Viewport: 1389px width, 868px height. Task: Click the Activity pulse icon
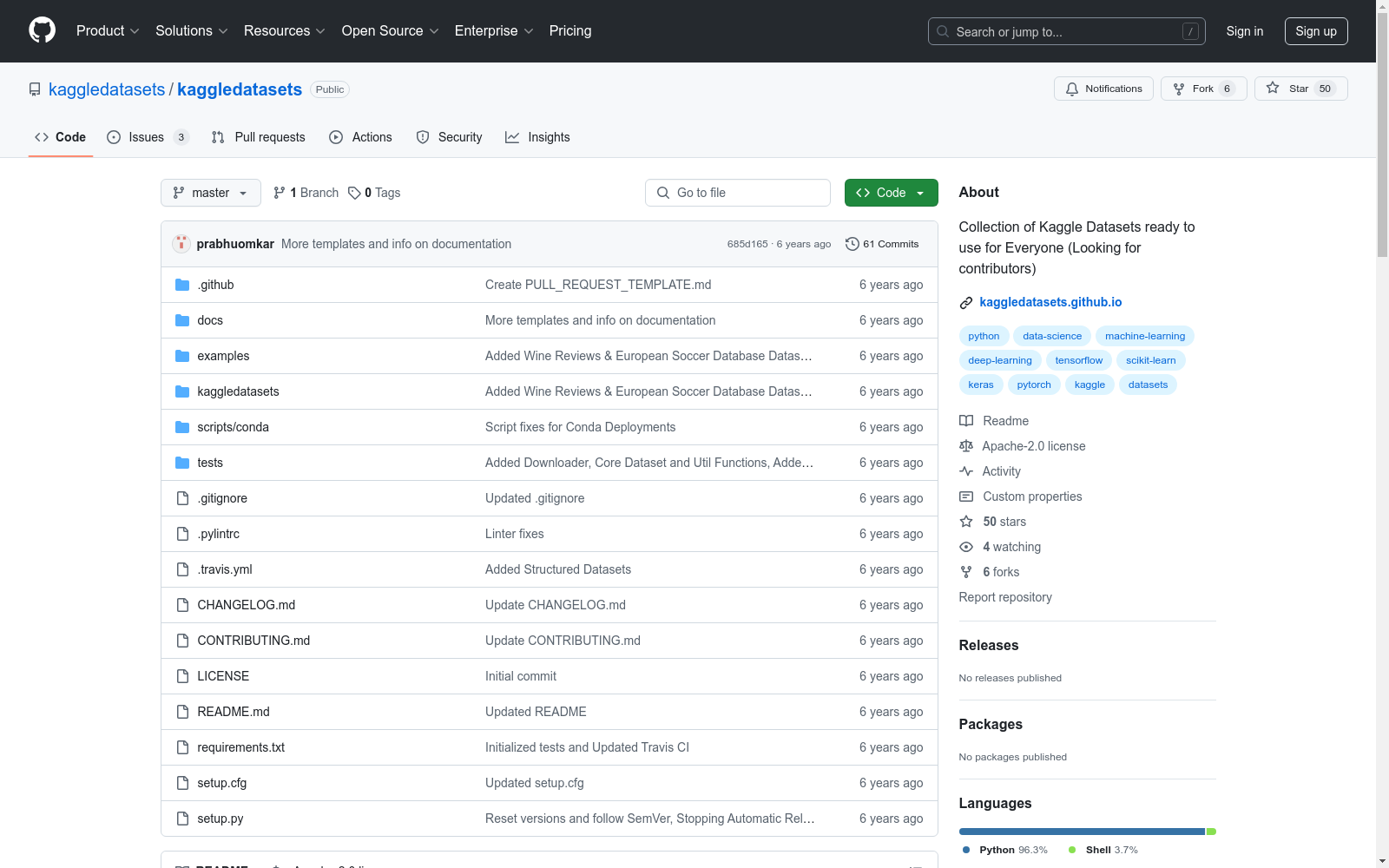[x=966, y=471]
